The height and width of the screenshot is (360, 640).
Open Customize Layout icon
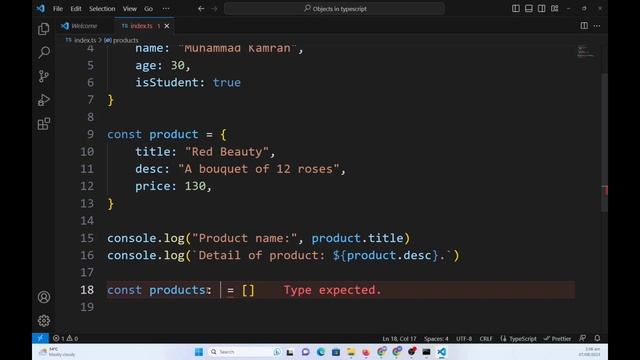click(x=555, y=9)
